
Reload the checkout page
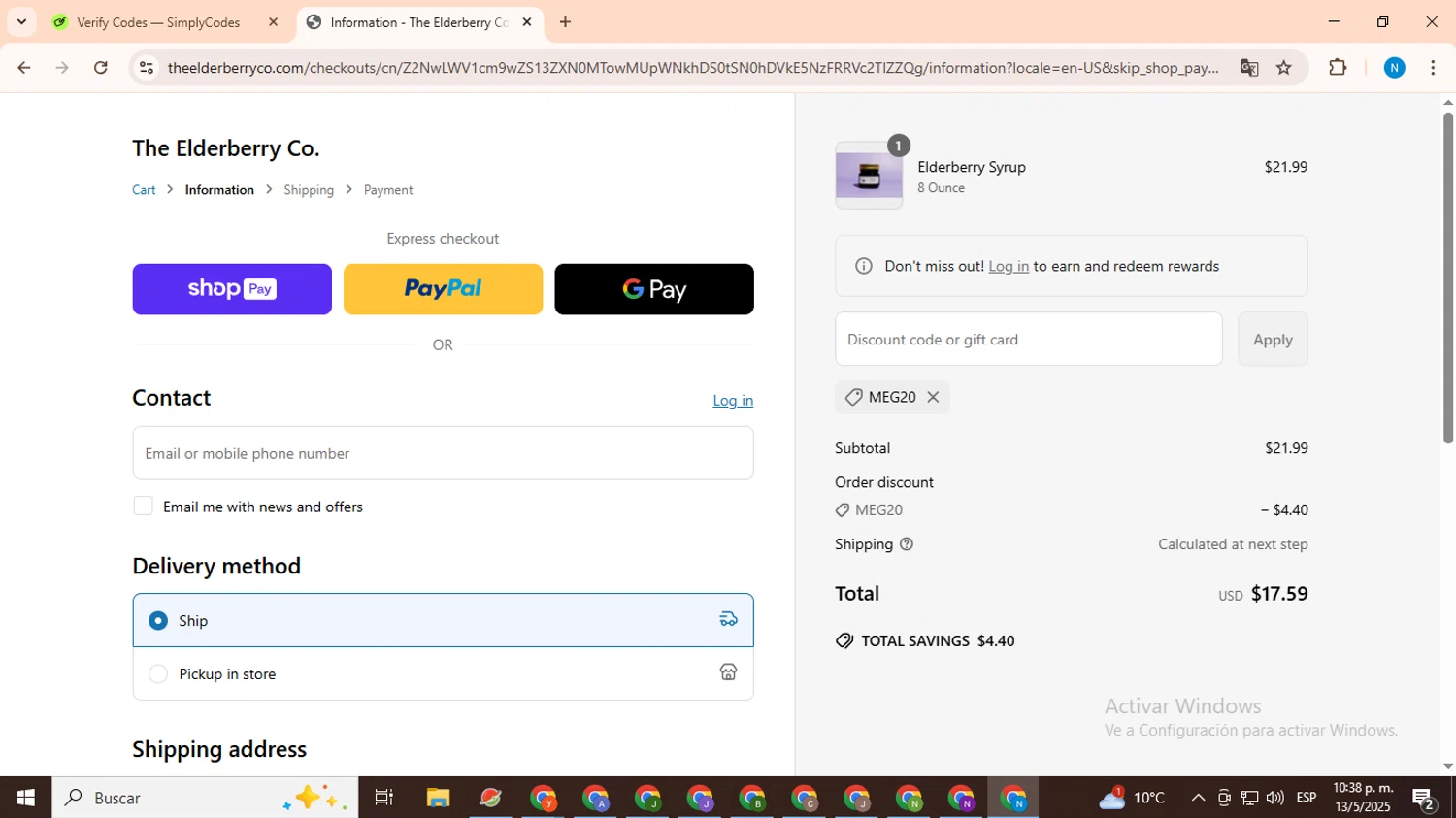[x=101, y=68]
